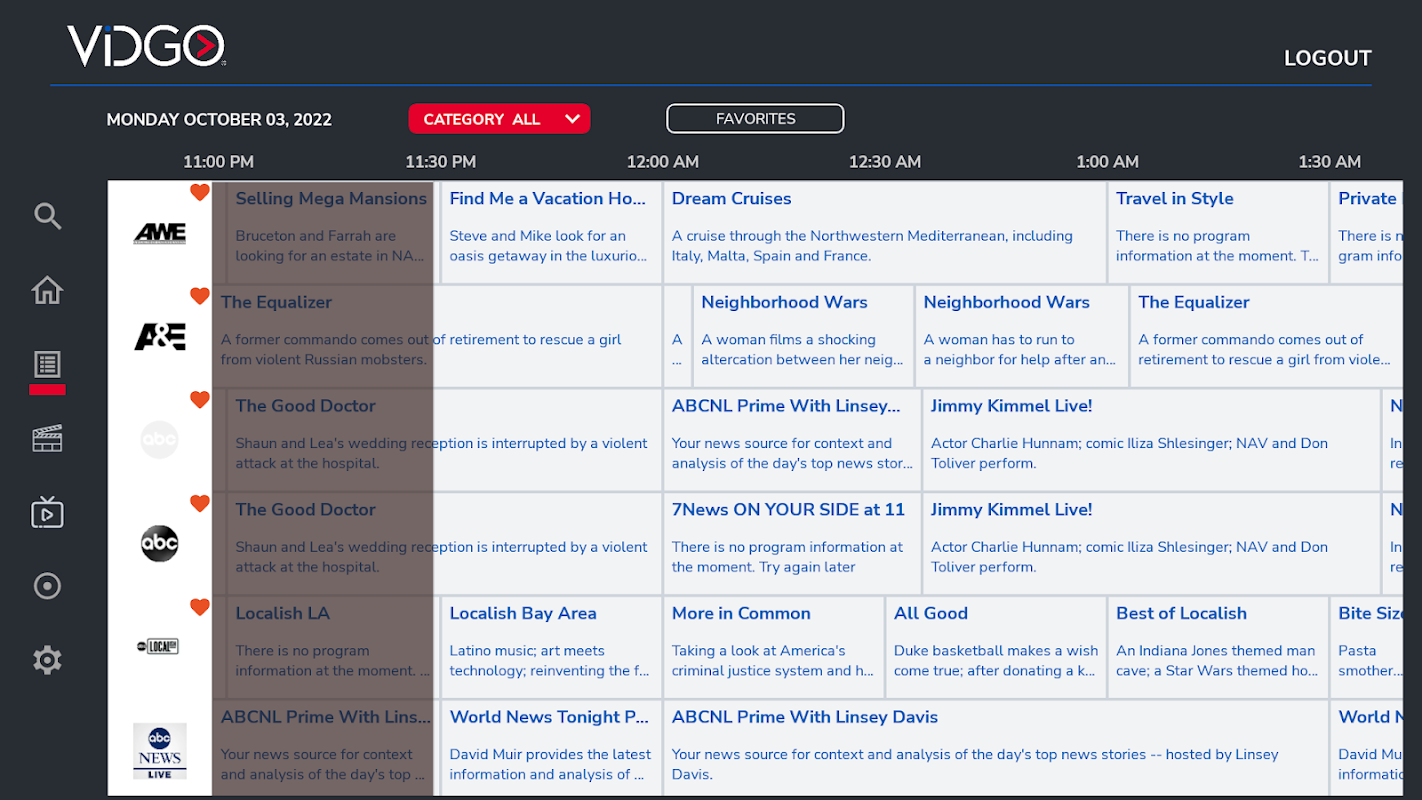
Task: Toggle the favorite heart on the Localish channel
Action: coord(200,607)
